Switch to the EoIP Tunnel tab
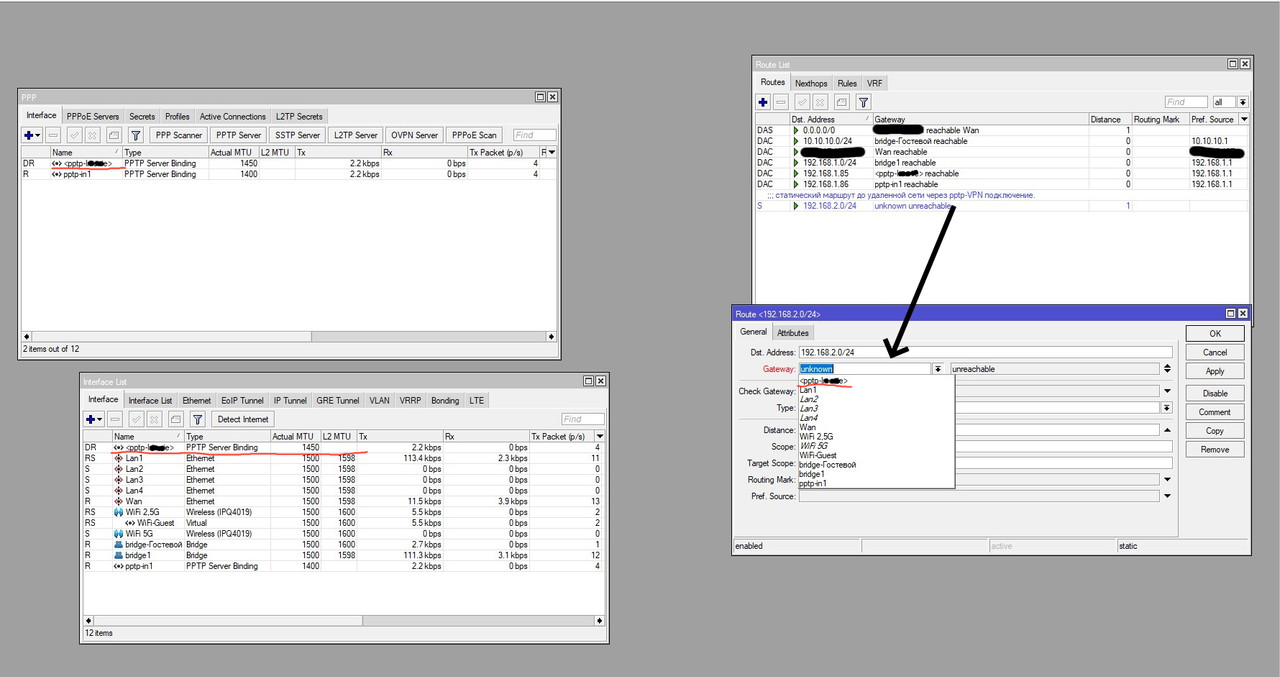 [x=243, y=400]
